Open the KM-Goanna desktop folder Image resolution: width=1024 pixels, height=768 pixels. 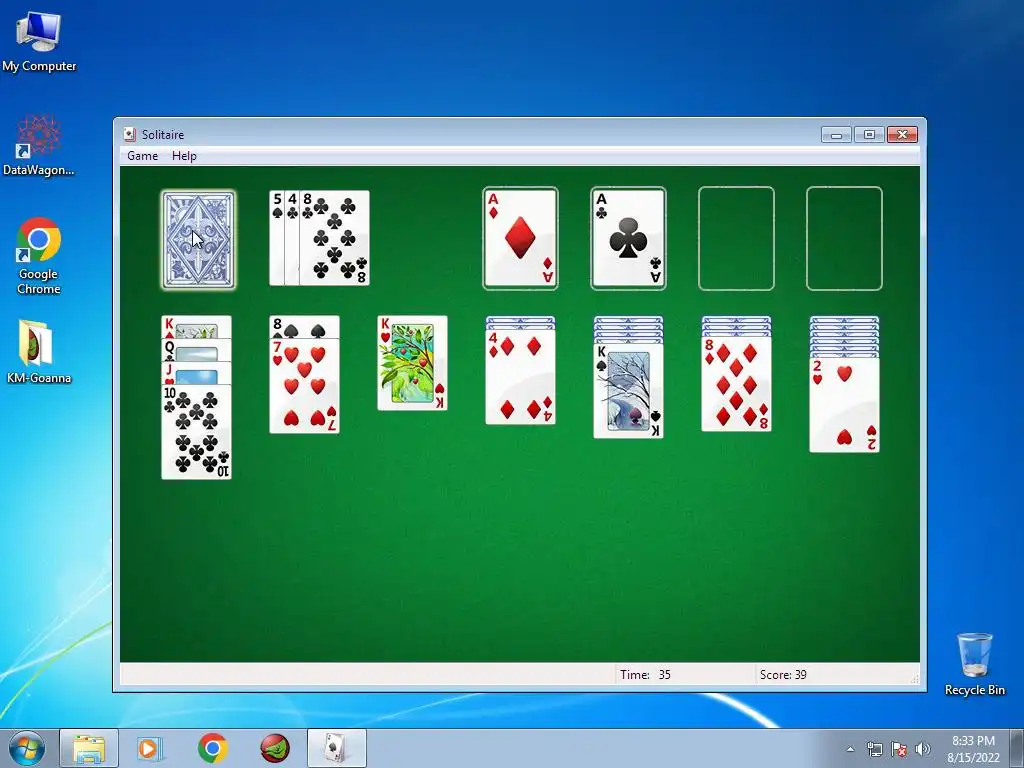tap(39, 351)
